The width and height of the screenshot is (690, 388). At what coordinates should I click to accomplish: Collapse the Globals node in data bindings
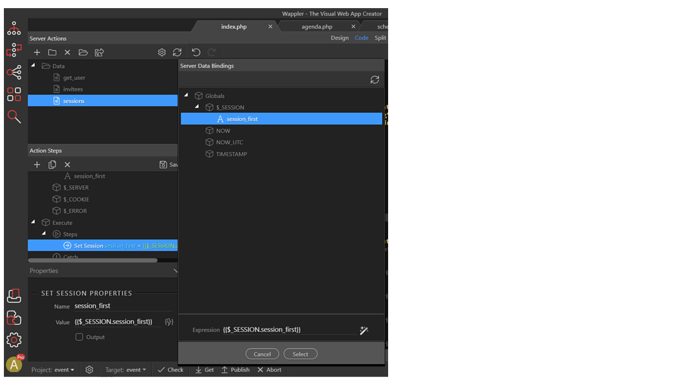186,95
